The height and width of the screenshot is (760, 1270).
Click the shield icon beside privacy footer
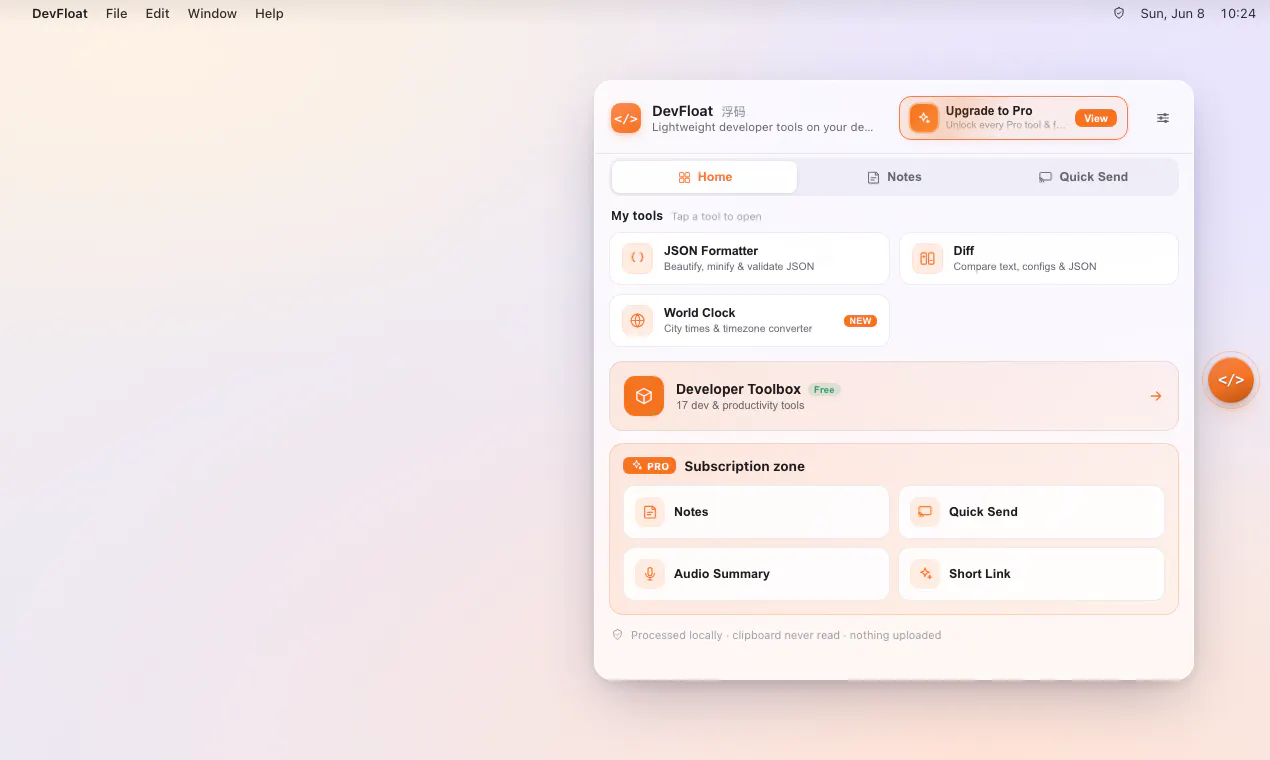pos(618,635)
